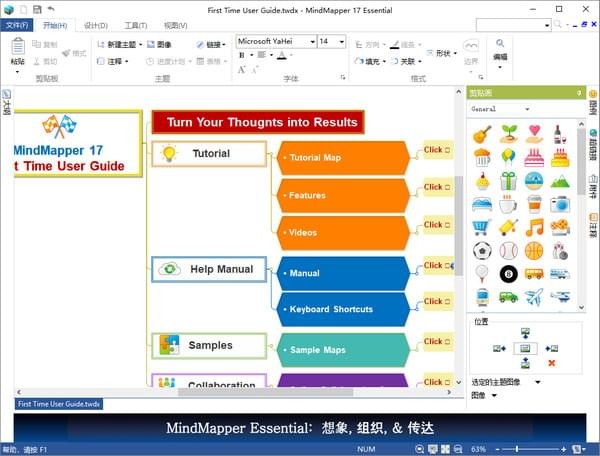Switch to the Home ribbon tab
The image size is (600, 456).
(55, 25)
